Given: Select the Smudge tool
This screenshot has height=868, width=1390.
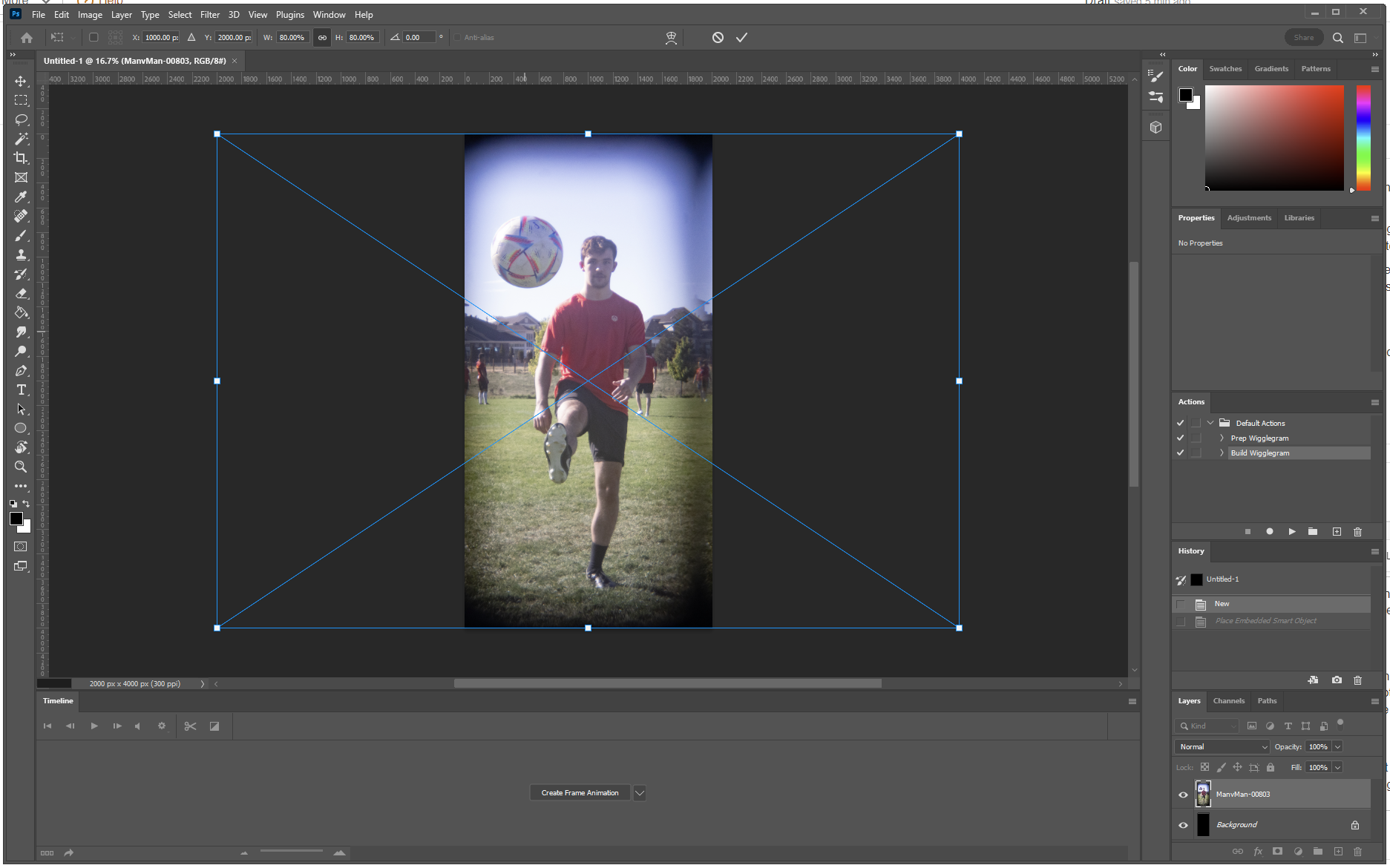Looking at the screenshot, I should pyautogui.click(x=21, y=332).
